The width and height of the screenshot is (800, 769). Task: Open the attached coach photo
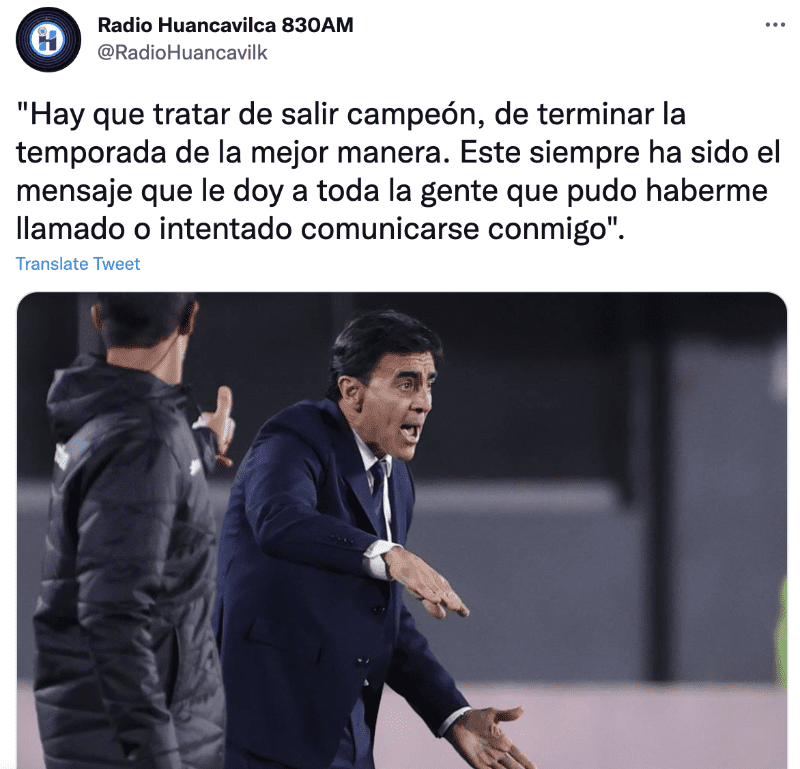click(402, 530)
